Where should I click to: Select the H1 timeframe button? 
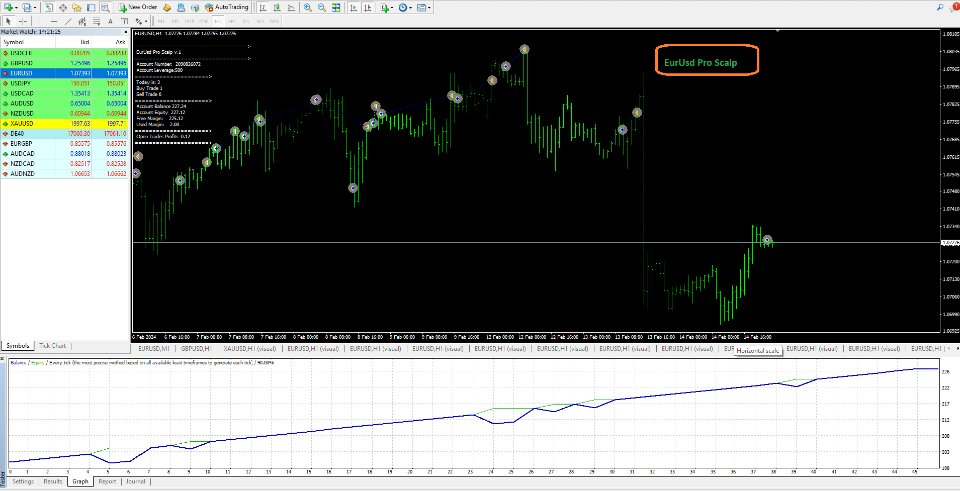[218, 21]
